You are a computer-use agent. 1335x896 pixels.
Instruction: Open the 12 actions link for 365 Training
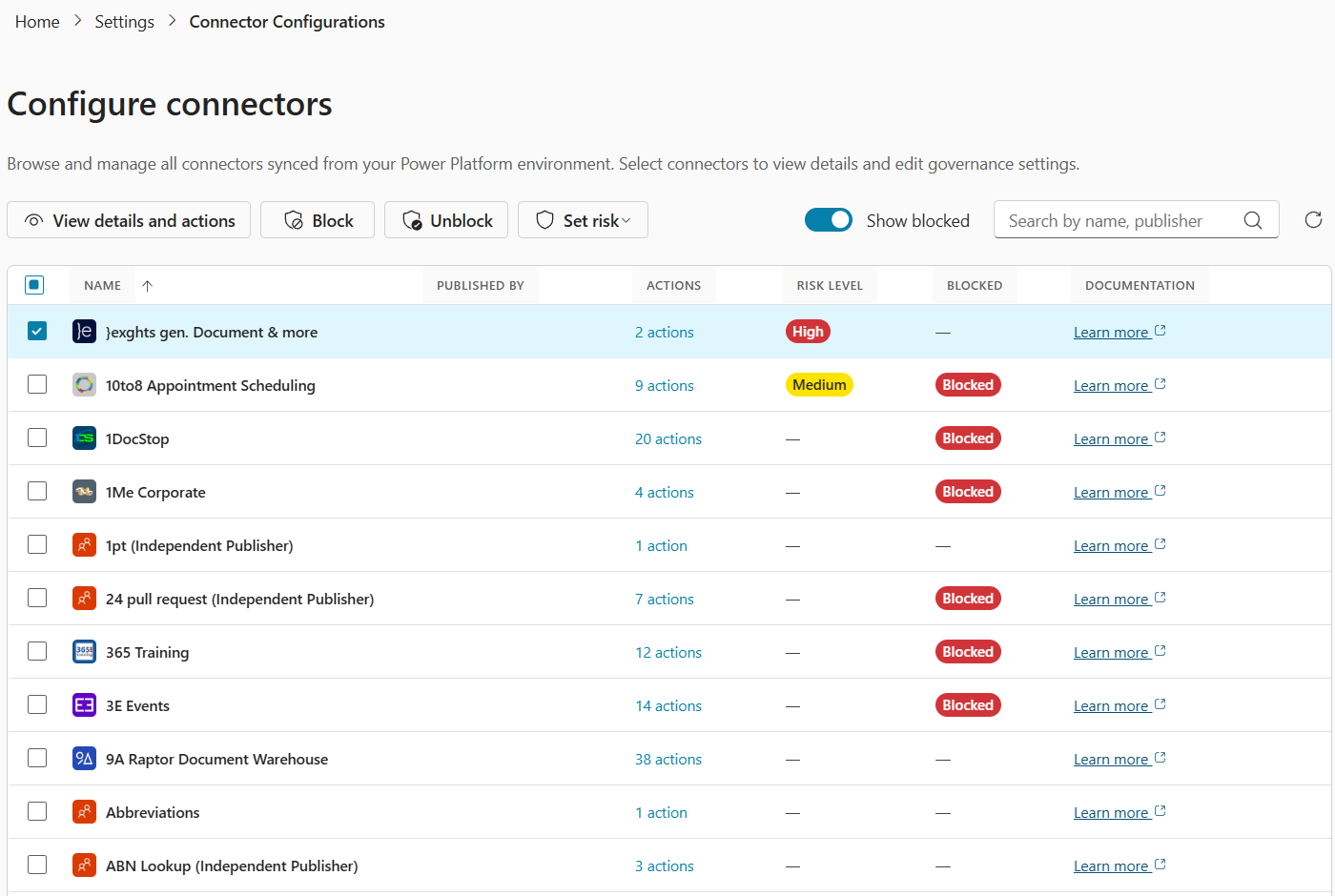[668, 652]
